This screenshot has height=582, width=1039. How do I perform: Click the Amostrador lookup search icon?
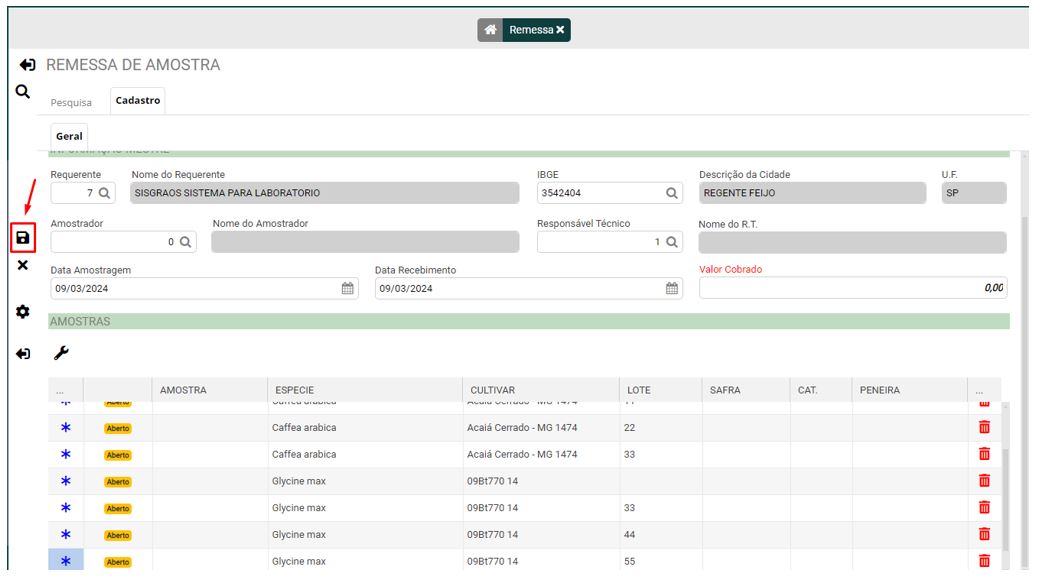click(185, 242)
